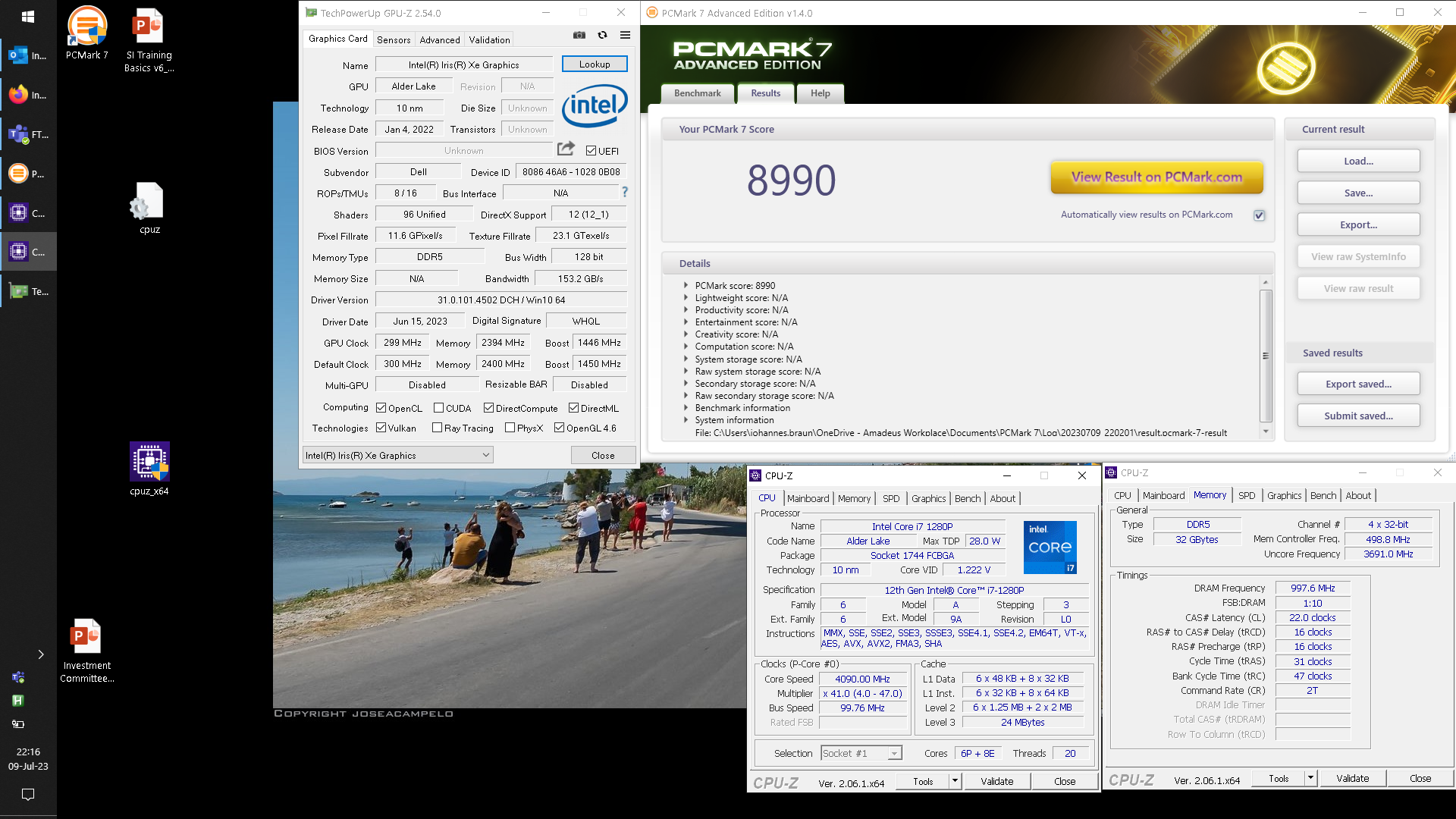Switch to GPU-Z Advanced tab
This screenshot has width=1456, height=819.
click(x=440, y=39)
